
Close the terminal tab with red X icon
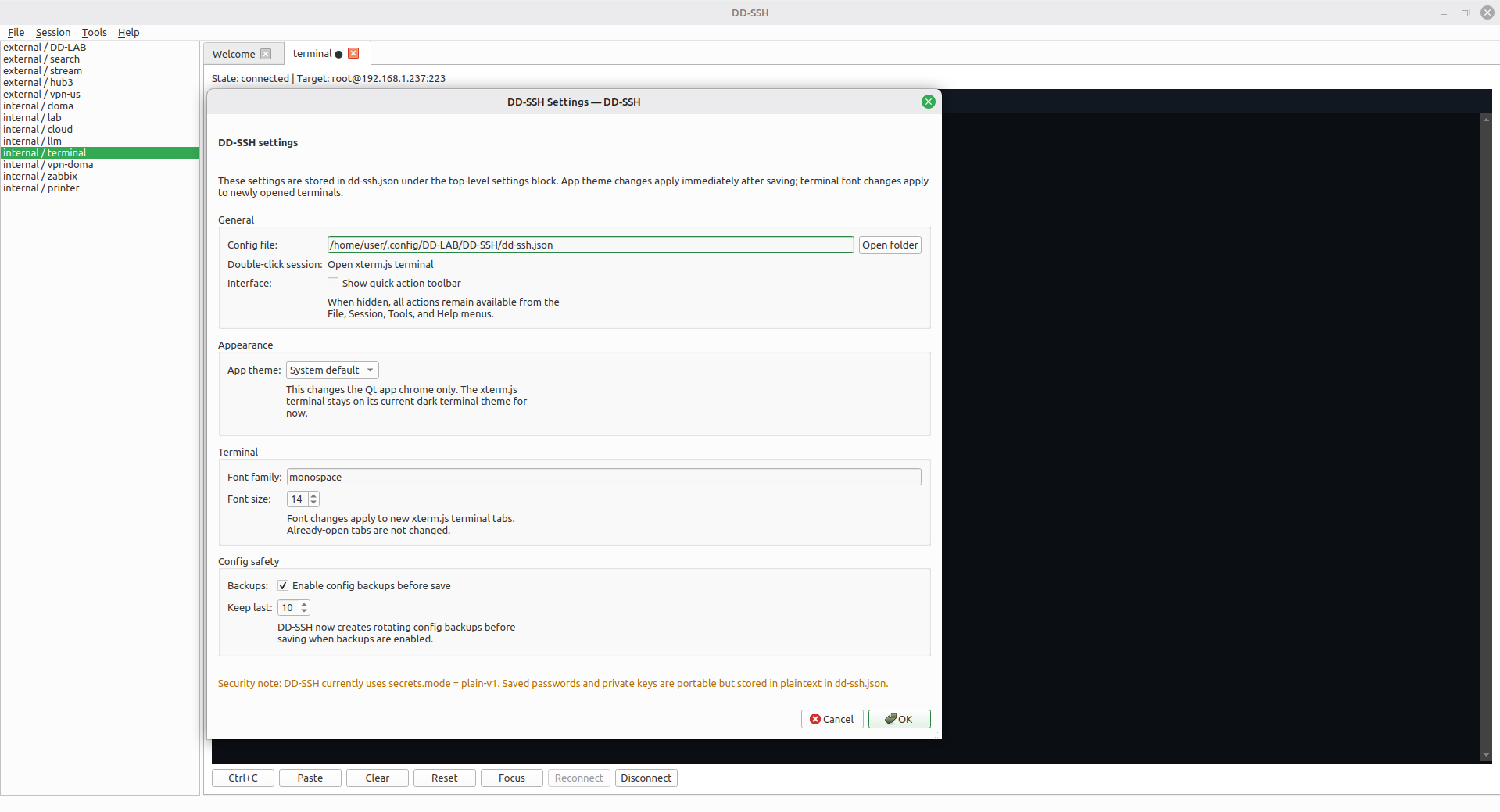(353, 53)
